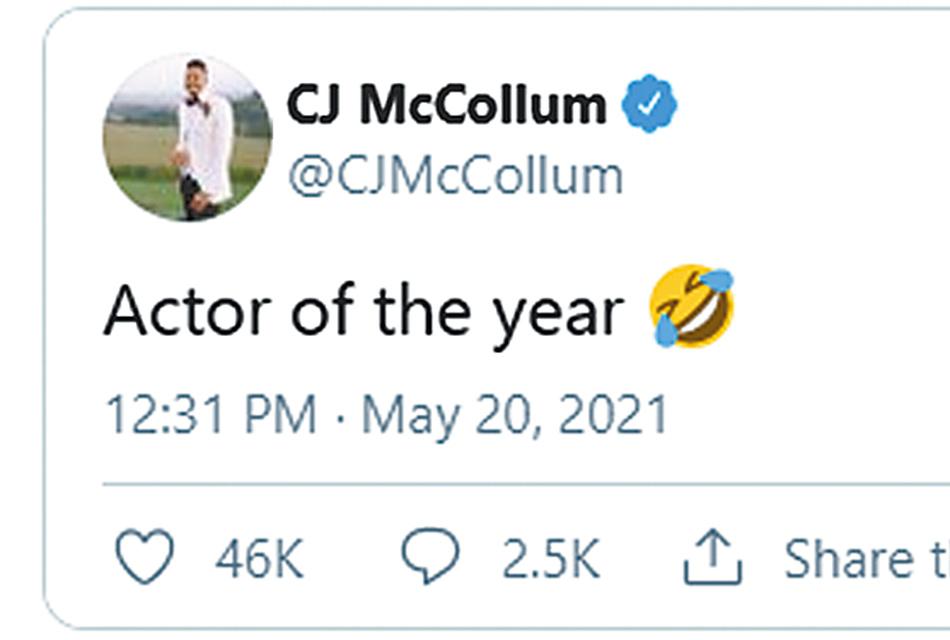
Task: Click the laughing crying emoji
Action: (x=692, y=305)
